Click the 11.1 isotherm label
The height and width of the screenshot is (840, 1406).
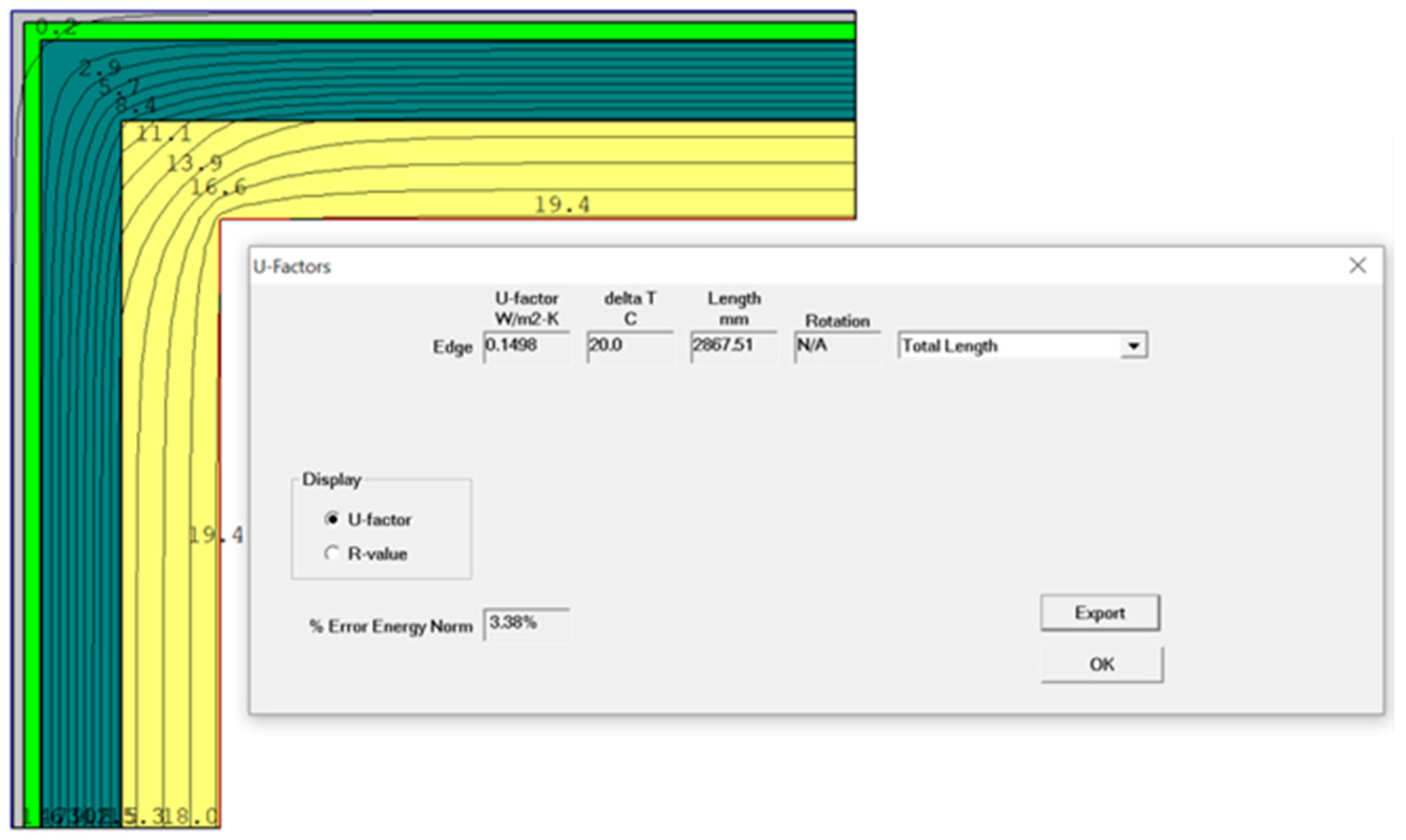[x=164, y=134]
